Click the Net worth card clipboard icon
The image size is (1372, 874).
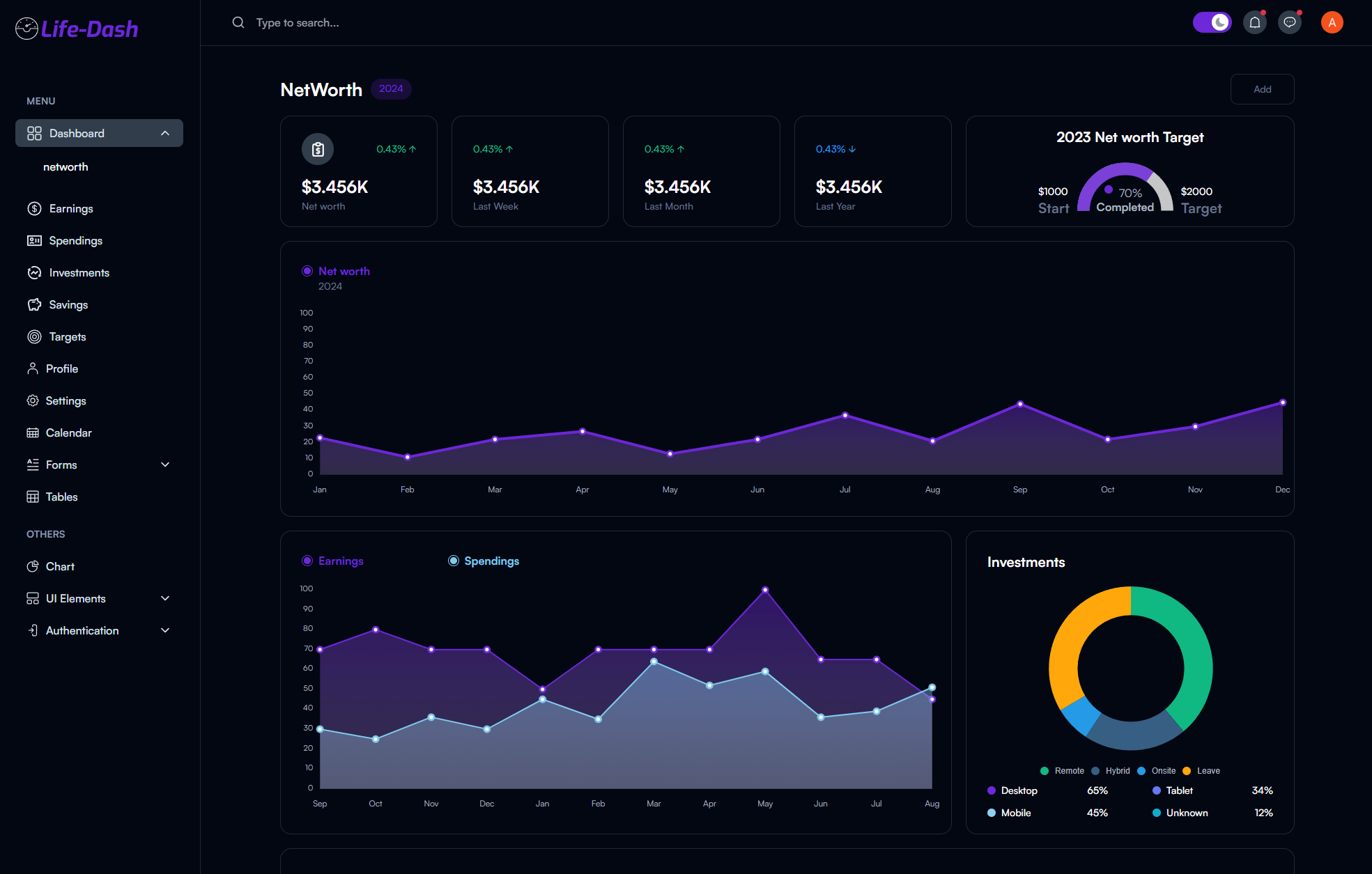[x=318, y=149]
